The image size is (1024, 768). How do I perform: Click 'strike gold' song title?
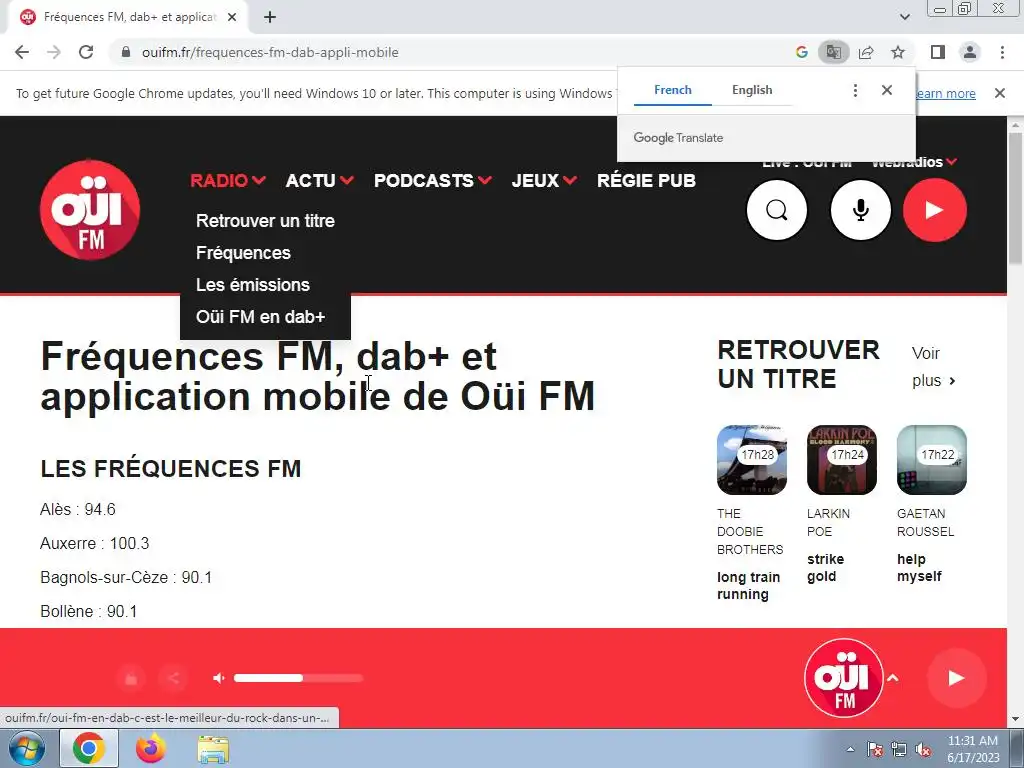825,568
